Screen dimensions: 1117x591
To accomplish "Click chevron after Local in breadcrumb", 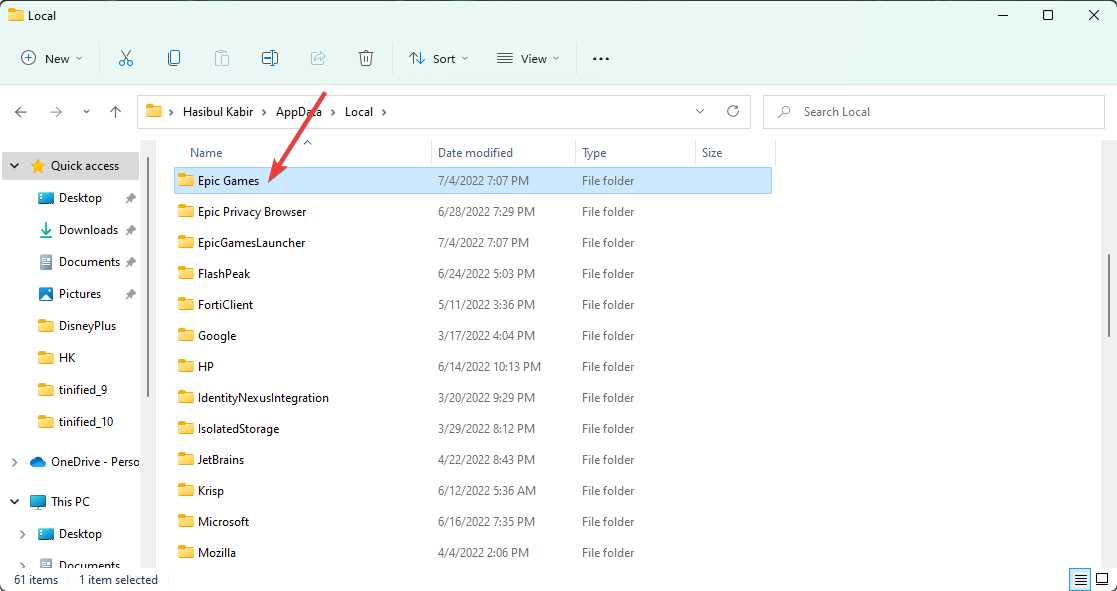I will [384, 112].
